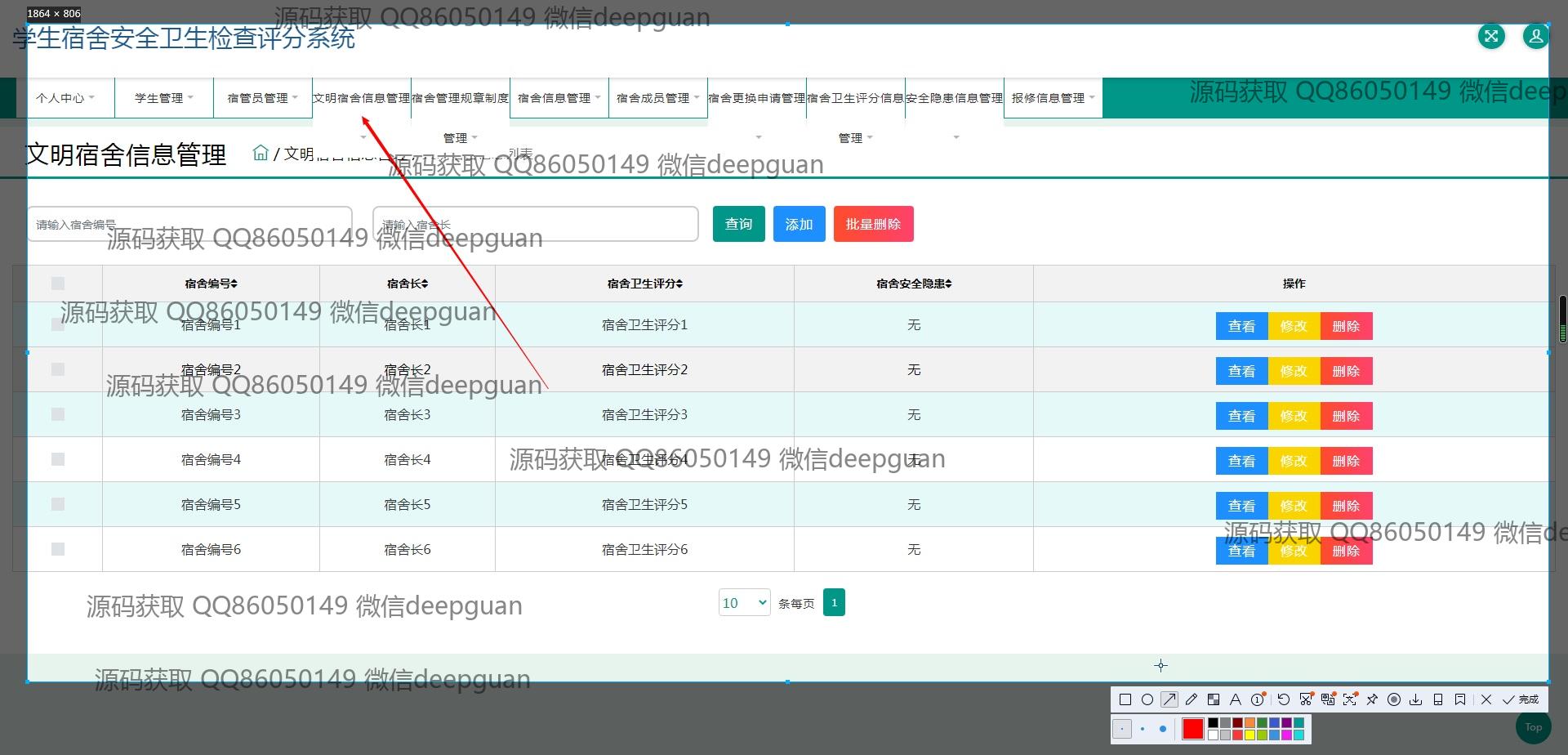This screenshot has height=755, width=1568.
Task: Open the 宿舍卫生评分信息 nav item
Action: click(856, 98)
